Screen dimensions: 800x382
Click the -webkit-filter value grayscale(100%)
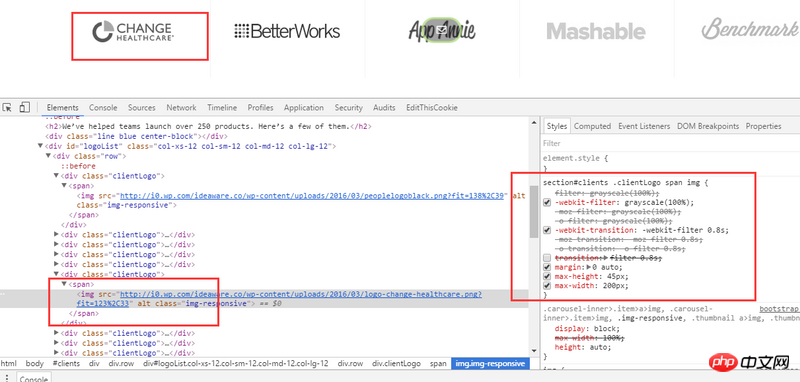point(660,202)
